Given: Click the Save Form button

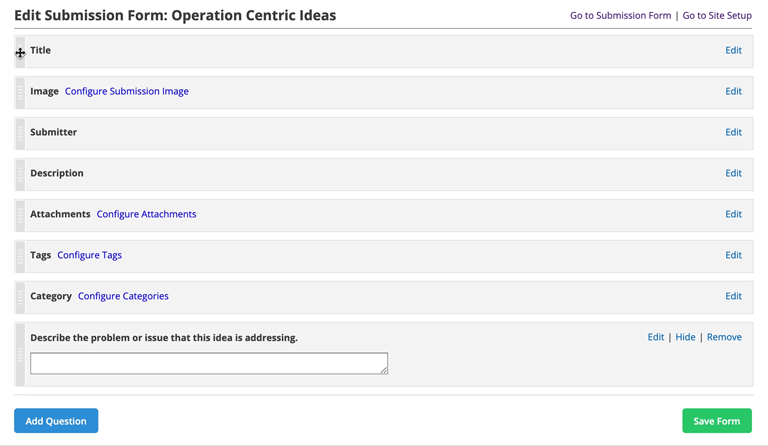Looking at the screenshot, I should click(x=717, y=421).
